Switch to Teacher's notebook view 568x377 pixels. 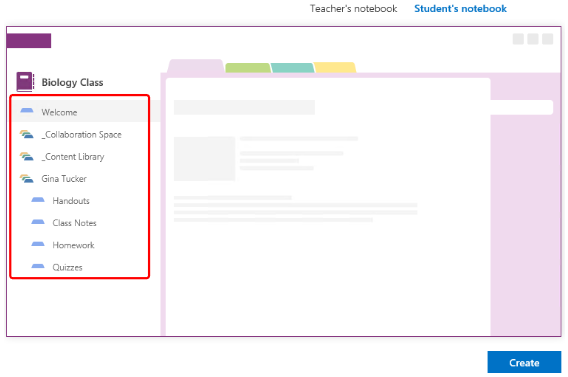[x=353, y=8]
